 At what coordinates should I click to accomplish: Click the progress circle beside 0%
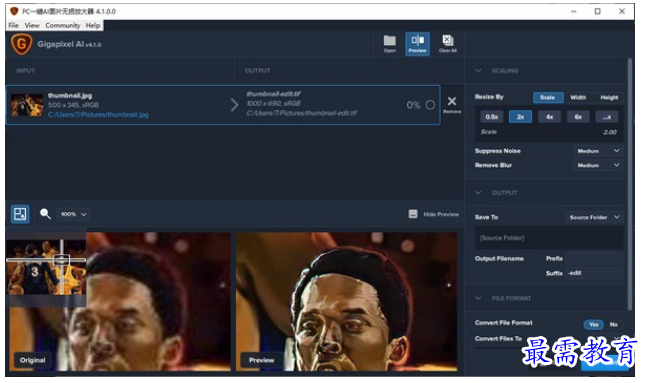pyautogui.click(x=430, y=105)
